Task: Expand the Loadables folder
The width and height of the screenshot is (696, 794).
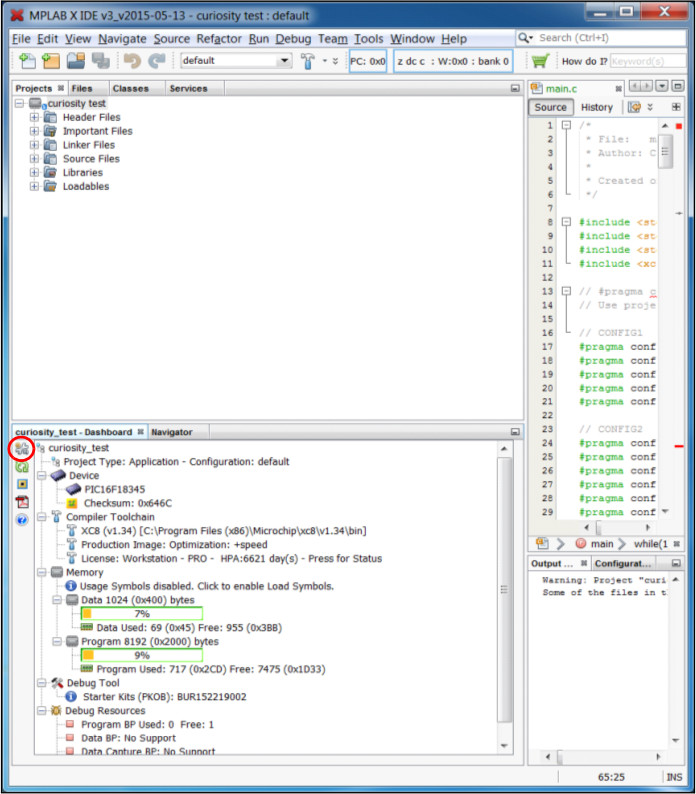Action: tap(34, 186)
